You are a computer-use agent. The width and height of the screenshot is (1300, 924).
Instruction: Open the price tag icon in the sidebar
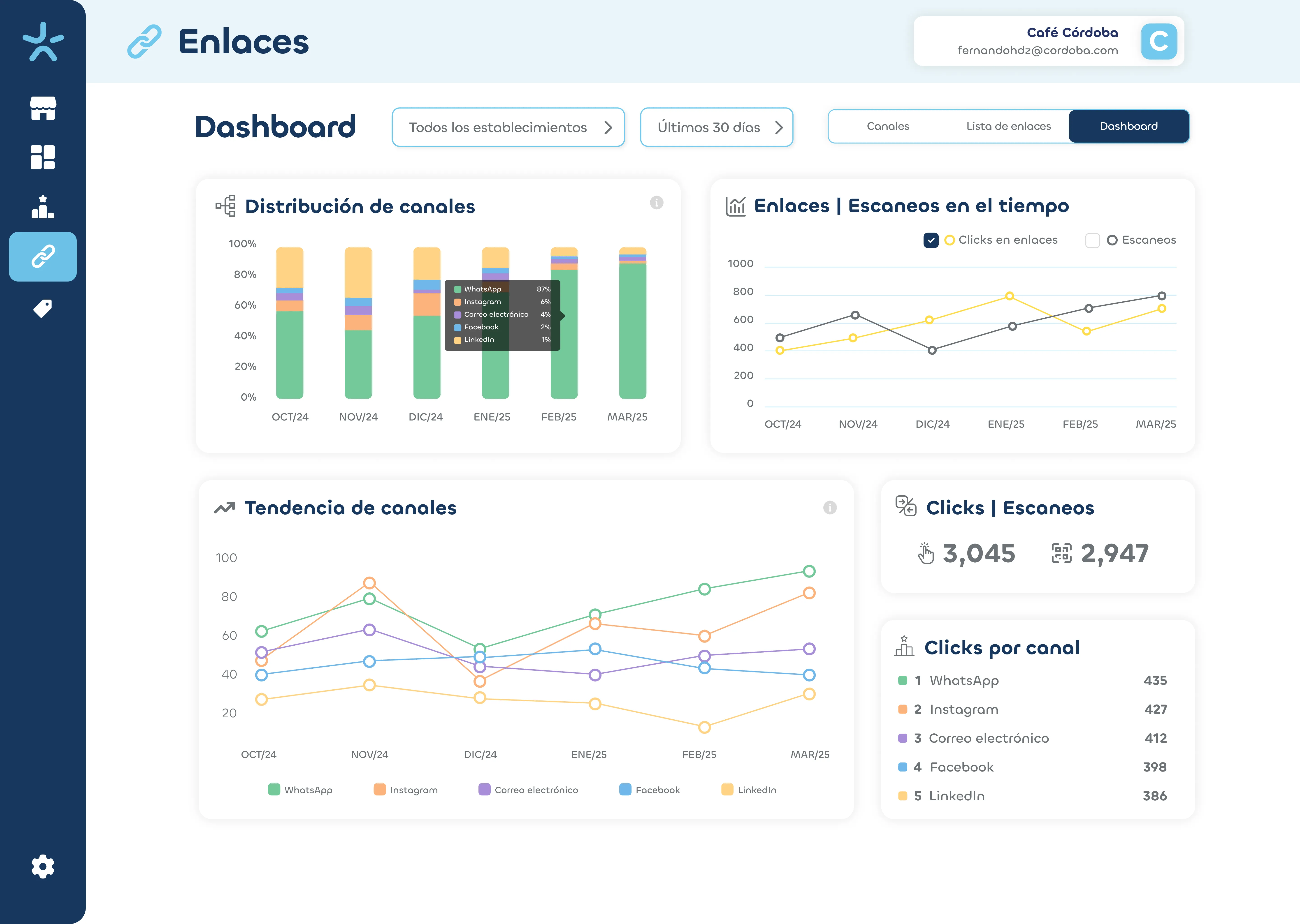(x=43, y=308)
